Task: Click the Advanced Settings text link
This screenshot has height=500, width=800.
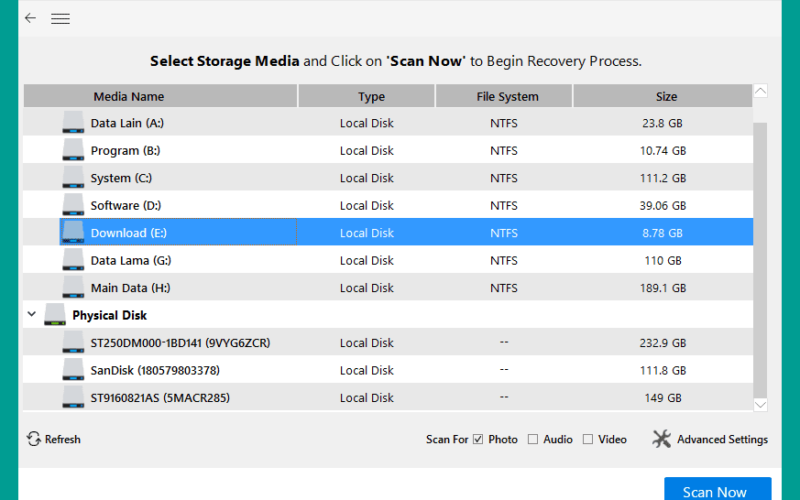Action: (x=722, y=439)
